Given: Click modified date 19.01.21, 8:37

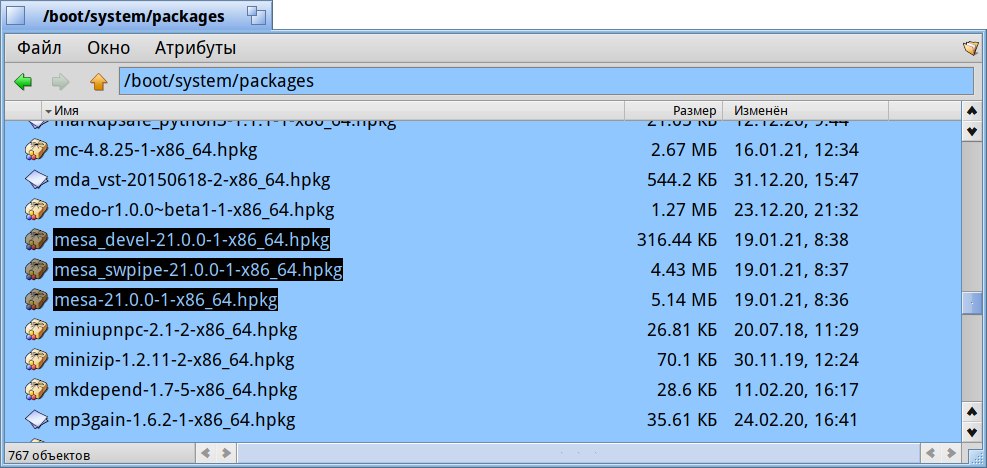Looking at the screenshot, I should [791, 270].
